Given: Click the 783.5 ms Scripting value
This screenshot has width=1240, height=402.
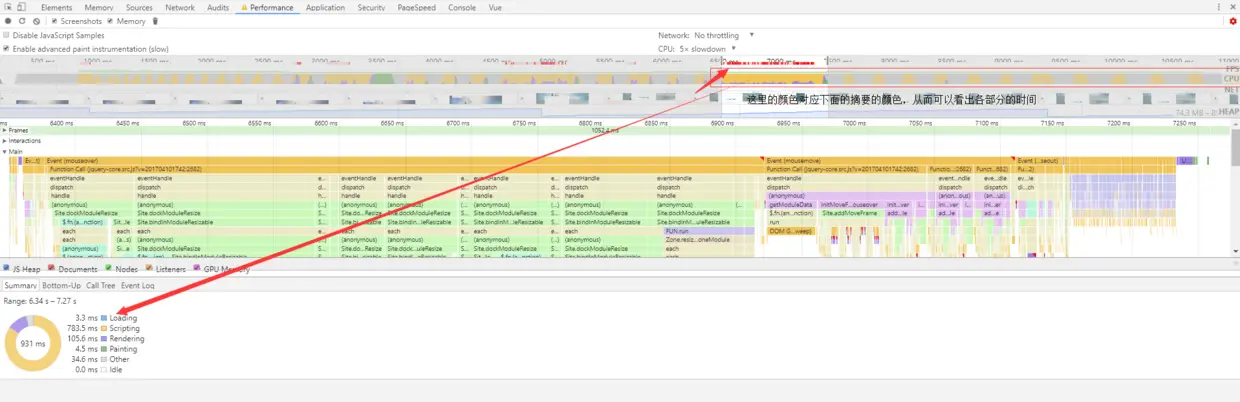Looking at the screenshot, I should 84,328.
